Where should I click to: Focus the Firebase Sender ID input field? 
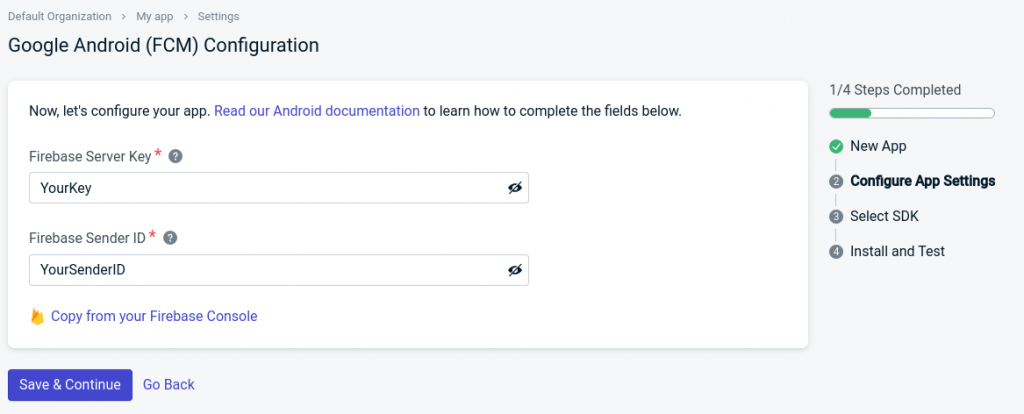click(265, 270)
